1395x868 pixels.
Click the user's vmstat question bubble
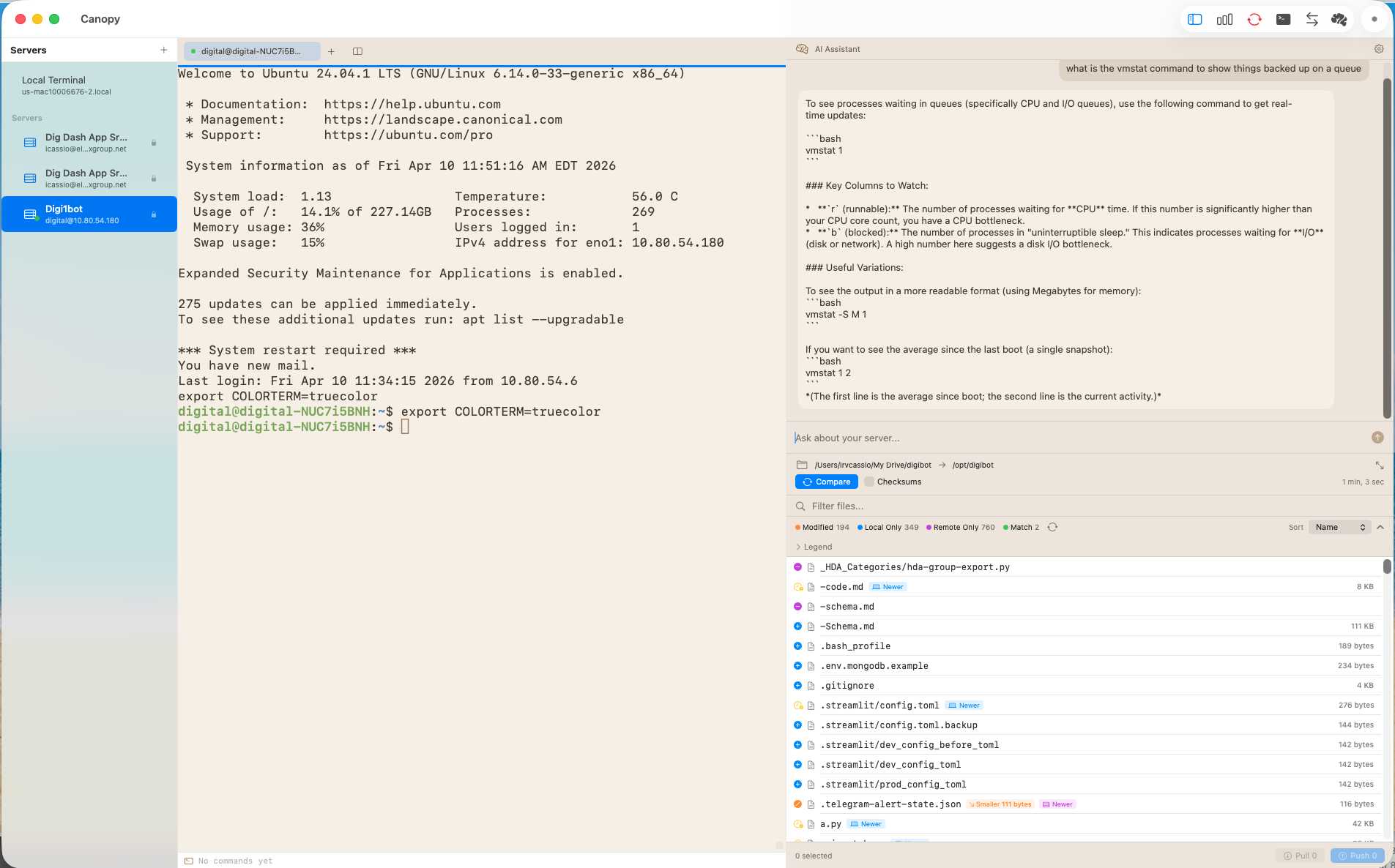(x=1213, y=69)
